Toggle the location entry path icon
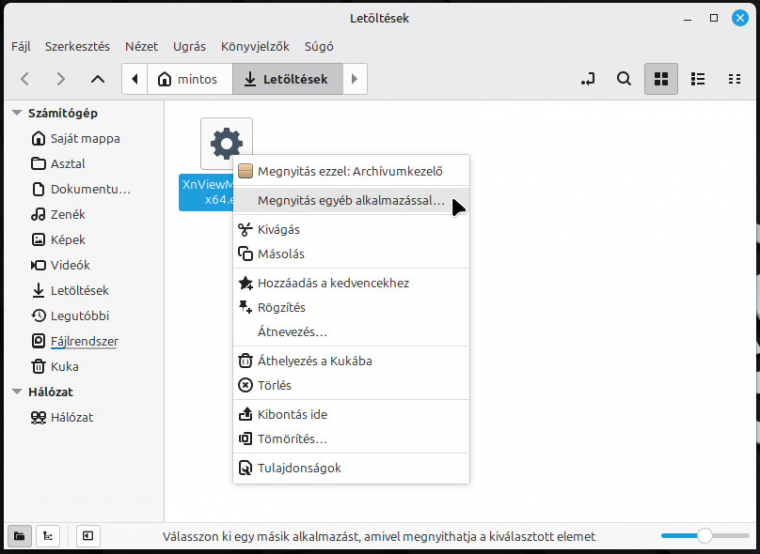 [587, 79]
